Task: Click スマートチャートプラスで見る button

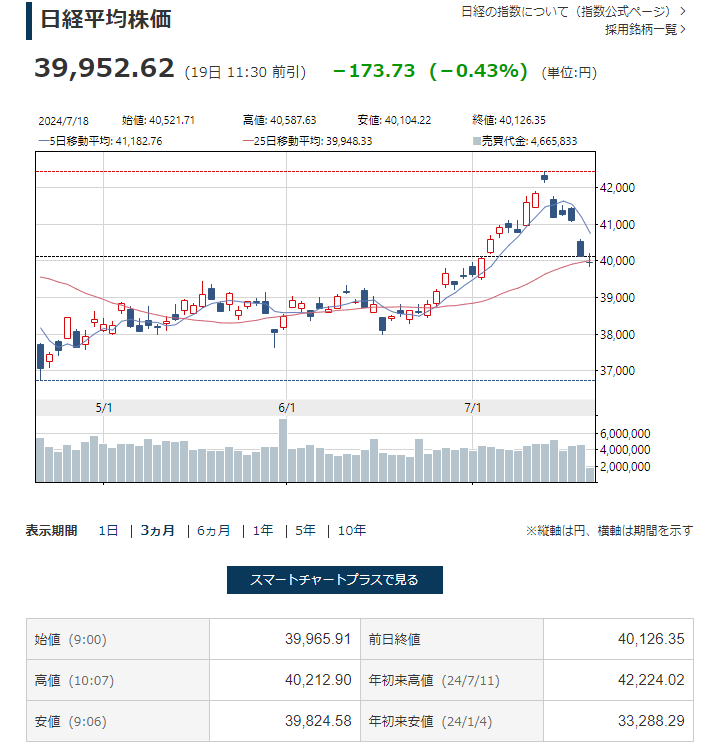Action: (335, 580)
